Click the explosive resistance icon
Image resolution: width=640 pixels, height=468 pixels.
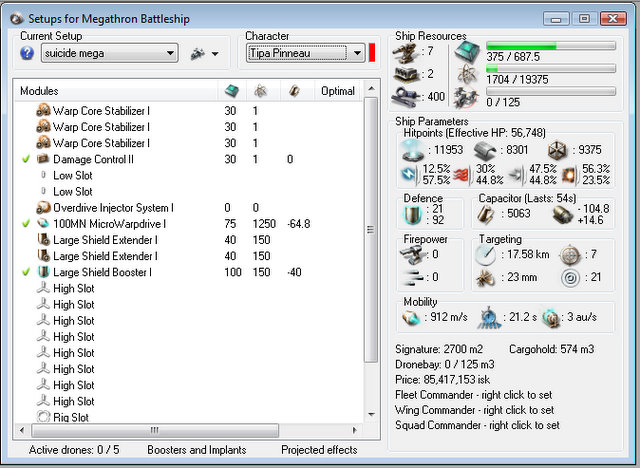click(x=569, y=175)
